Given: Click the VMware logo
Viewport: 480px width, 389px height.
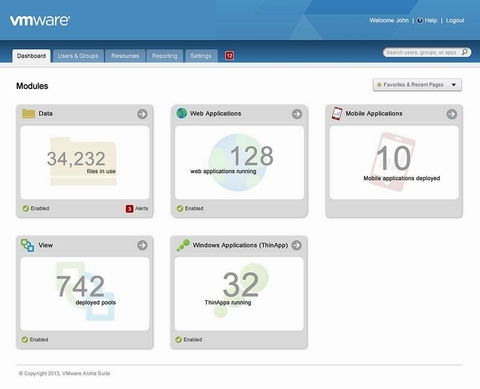Looking at the screenshot, I should coord(40,21).
